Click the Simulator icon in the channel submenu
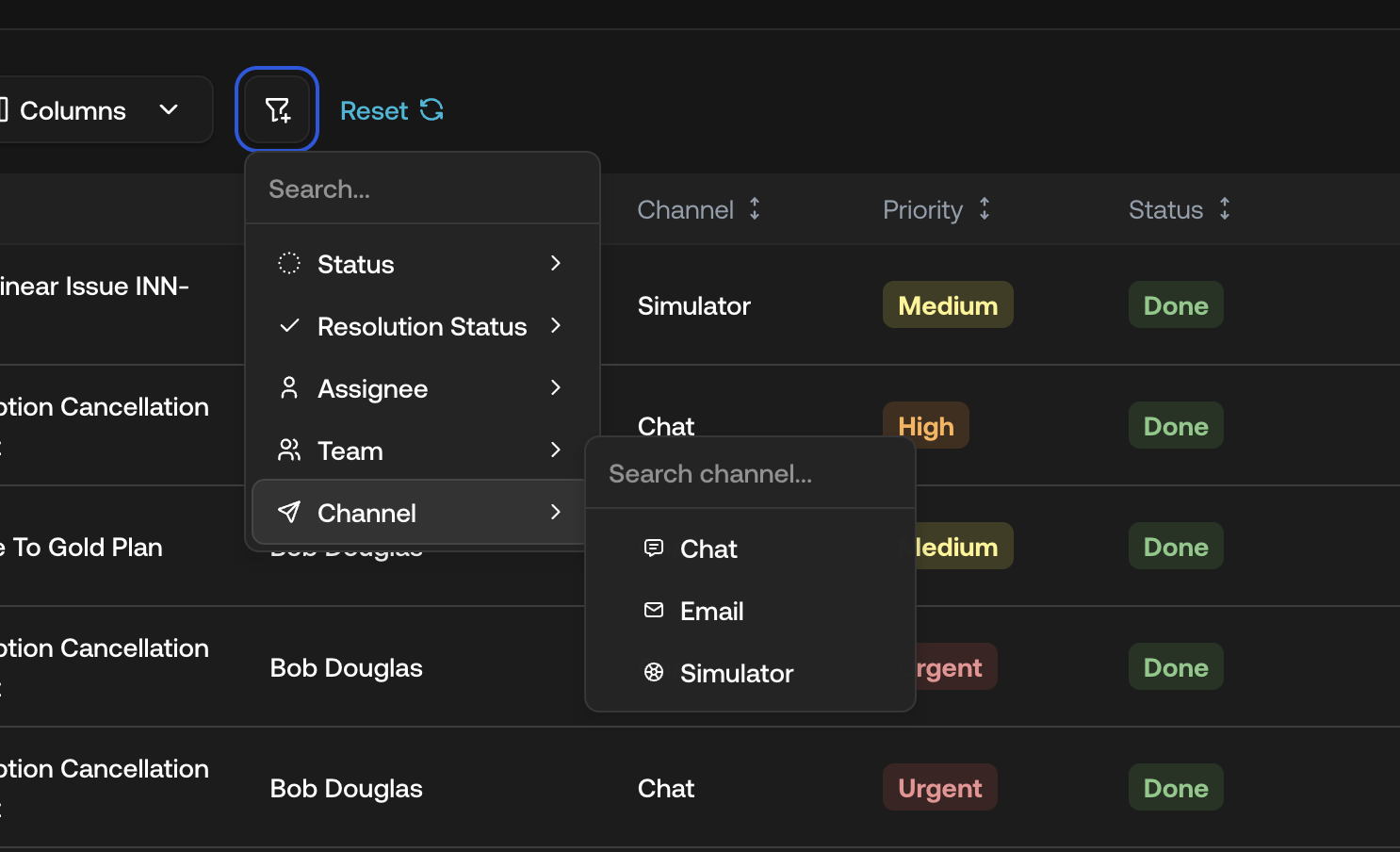The width and height of the screenshot is (1400, 852). point(653,672)
